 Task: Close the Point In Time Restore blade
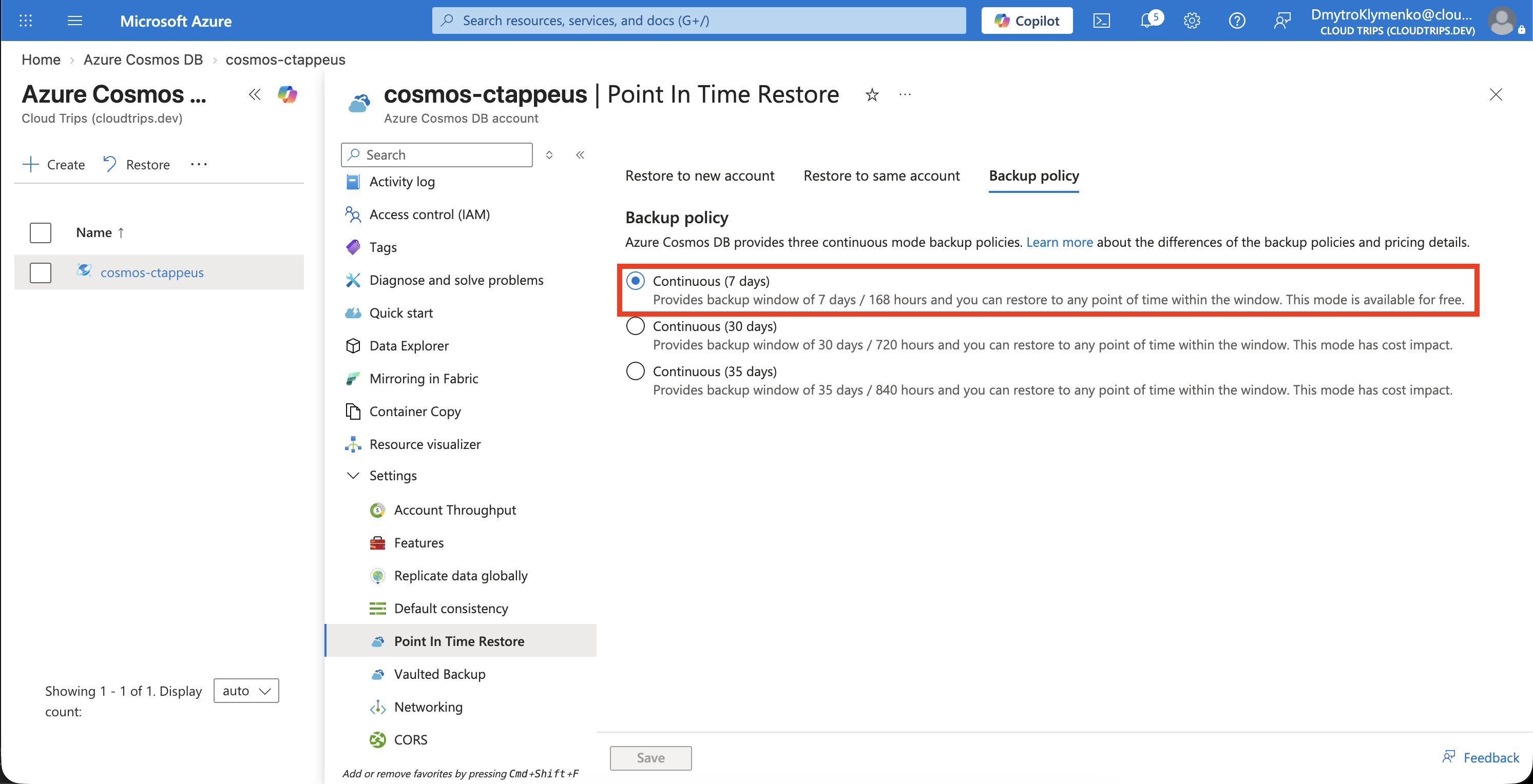pyautogui.click(x=1496, y=94)
